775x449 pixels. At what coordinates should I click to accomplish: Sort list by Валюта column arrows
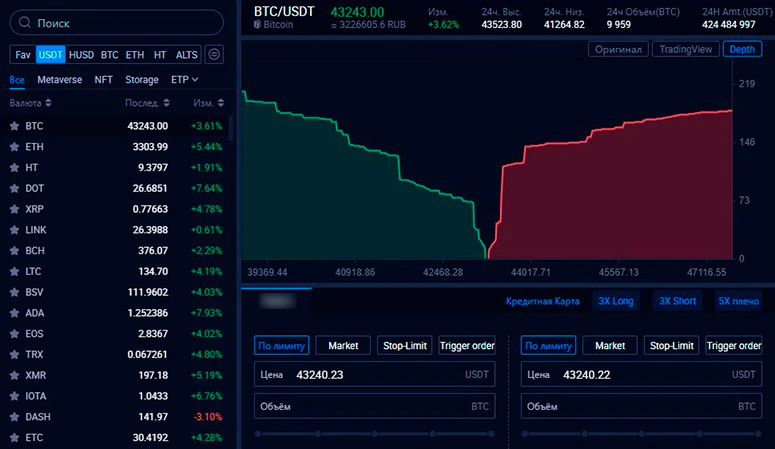point(48,103)
